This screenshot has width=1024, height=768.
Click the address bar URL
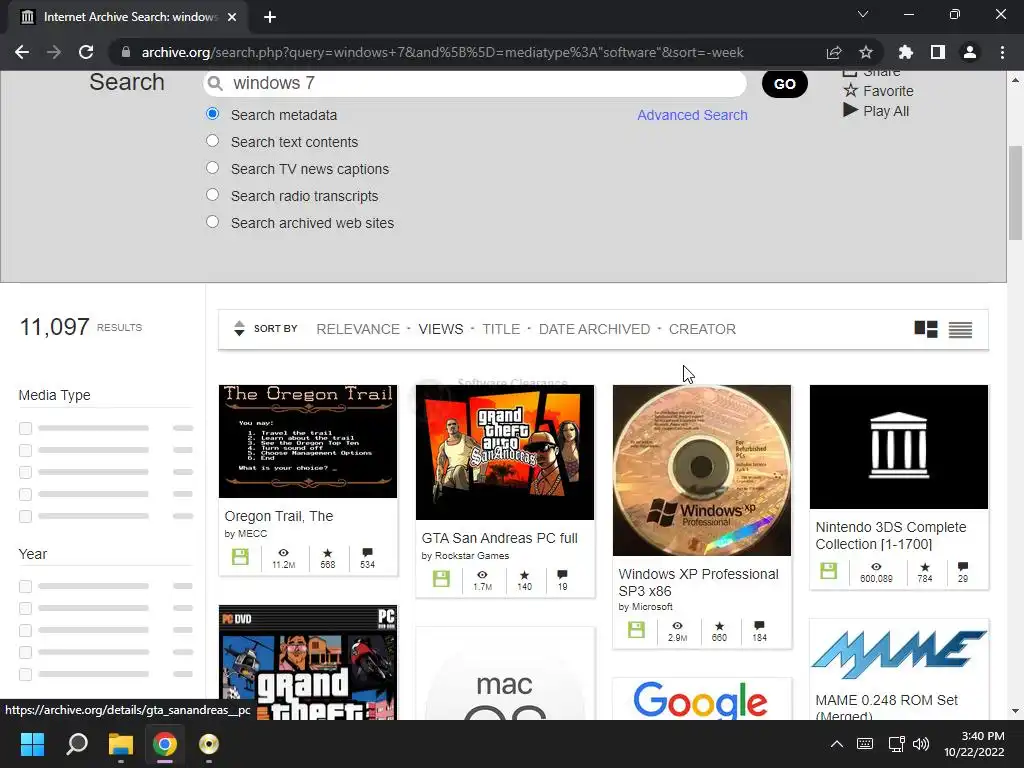point(442,52)
